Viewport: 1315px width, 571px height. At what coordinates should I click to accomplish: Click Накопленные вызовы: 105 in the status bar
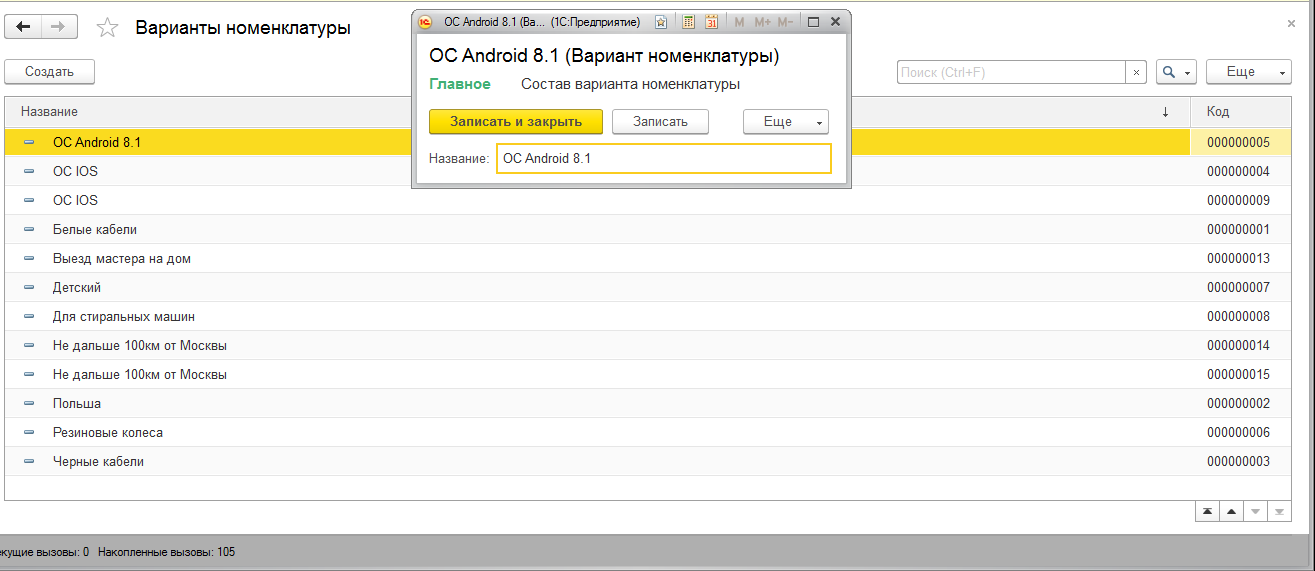pos(167,552)
